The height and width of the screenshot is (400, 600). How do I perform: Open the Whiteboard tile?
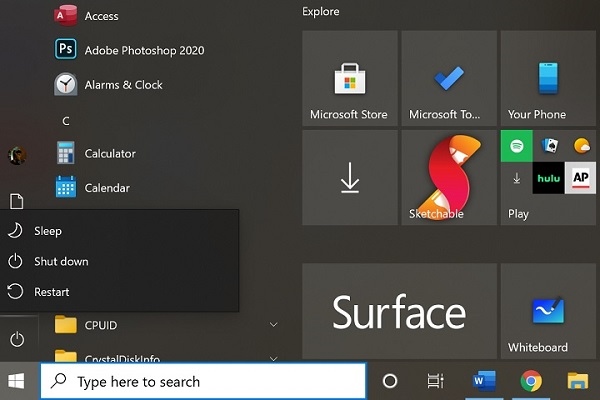[x=548, y=311]
